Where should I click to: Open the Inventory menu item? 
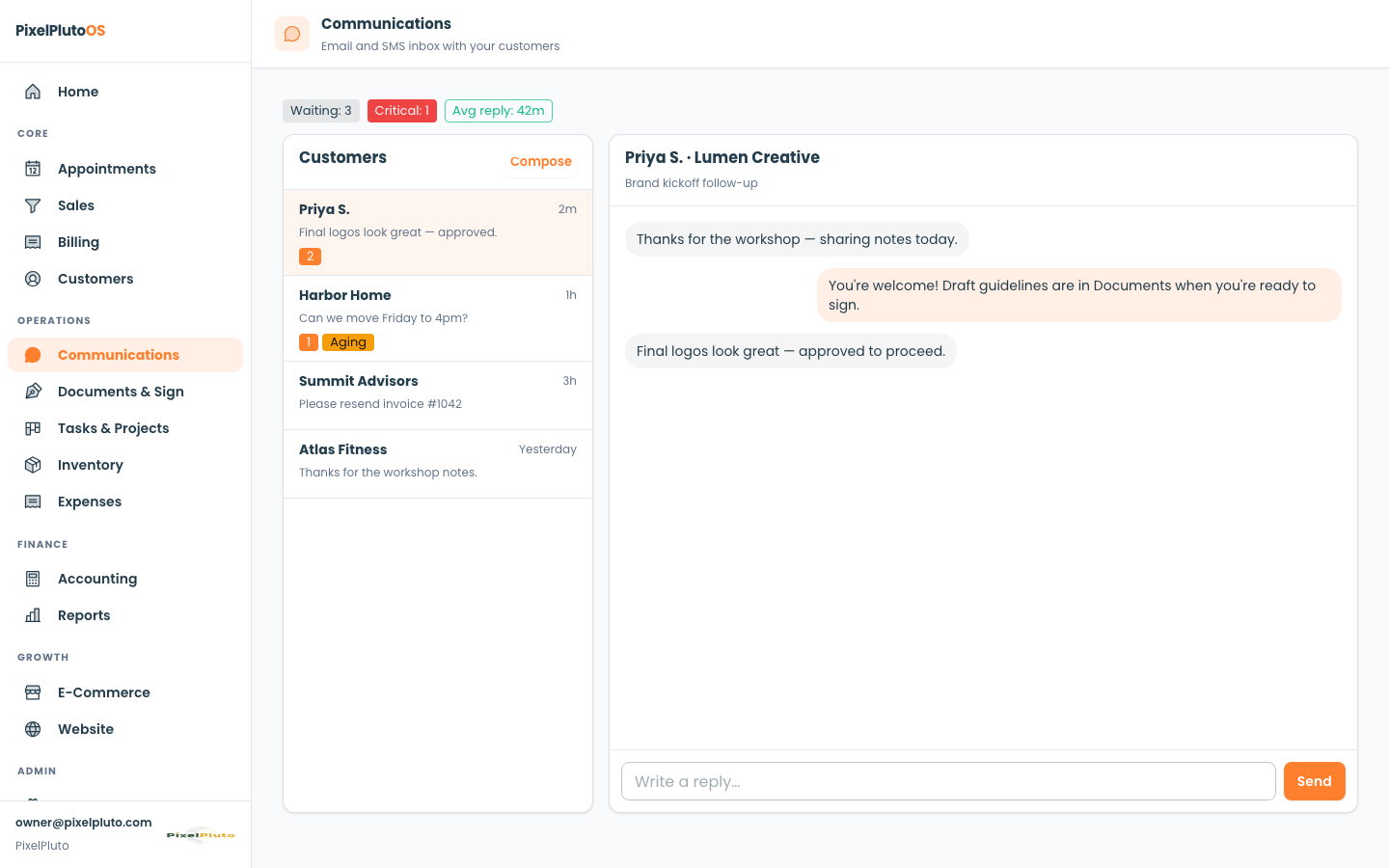125,465
